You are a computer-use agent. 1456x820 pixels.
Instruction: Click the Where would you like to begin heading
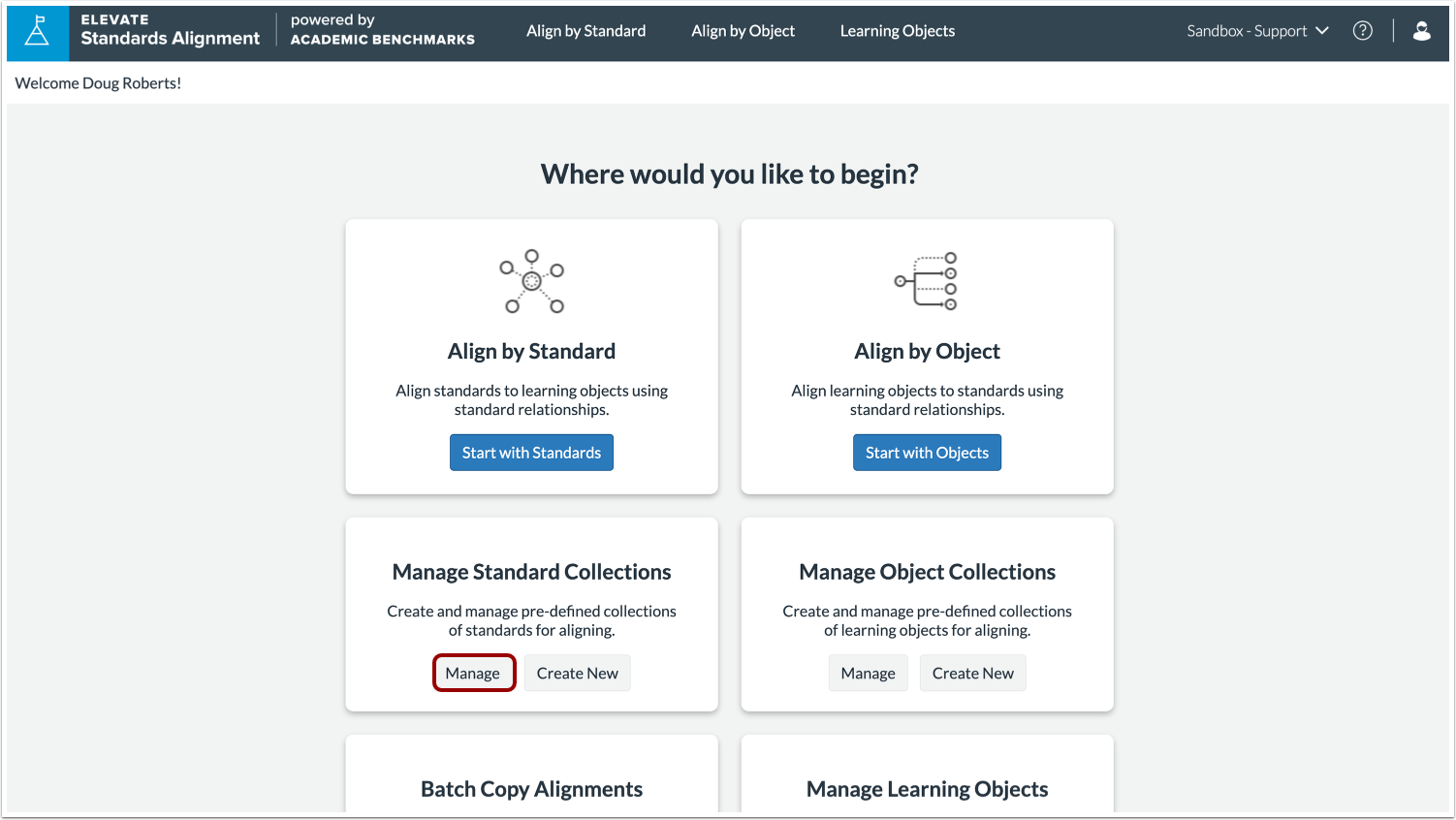[729, 173]
